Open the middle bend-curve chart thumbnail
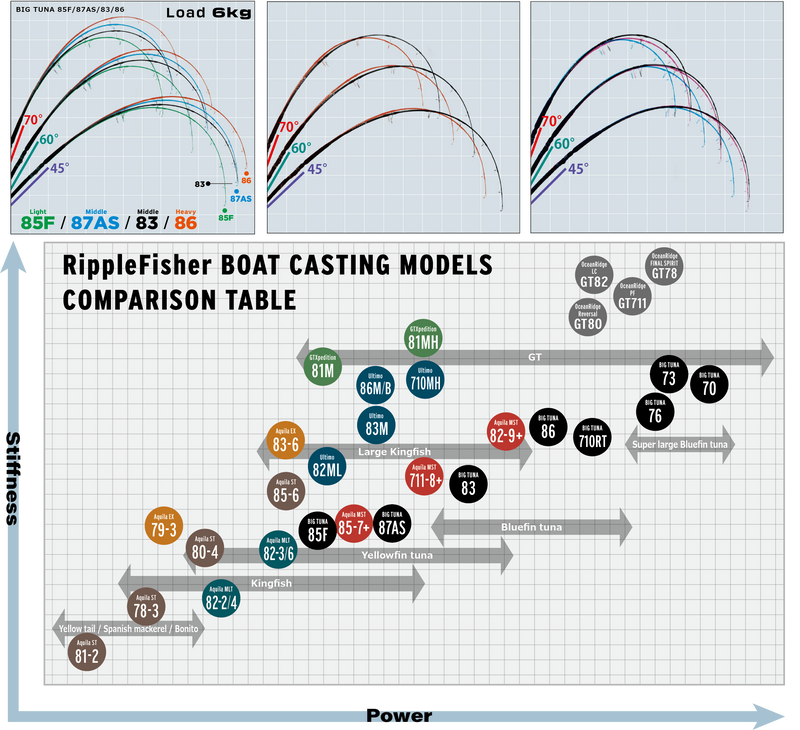The width and height of the screenshot is (800, 730). 393,117
